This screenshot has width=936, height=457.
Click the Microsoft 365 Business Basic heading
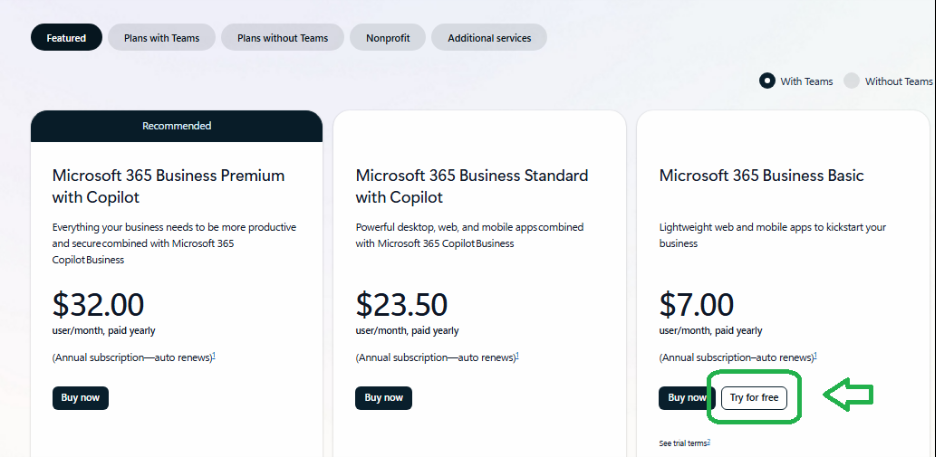pos(761,175)
